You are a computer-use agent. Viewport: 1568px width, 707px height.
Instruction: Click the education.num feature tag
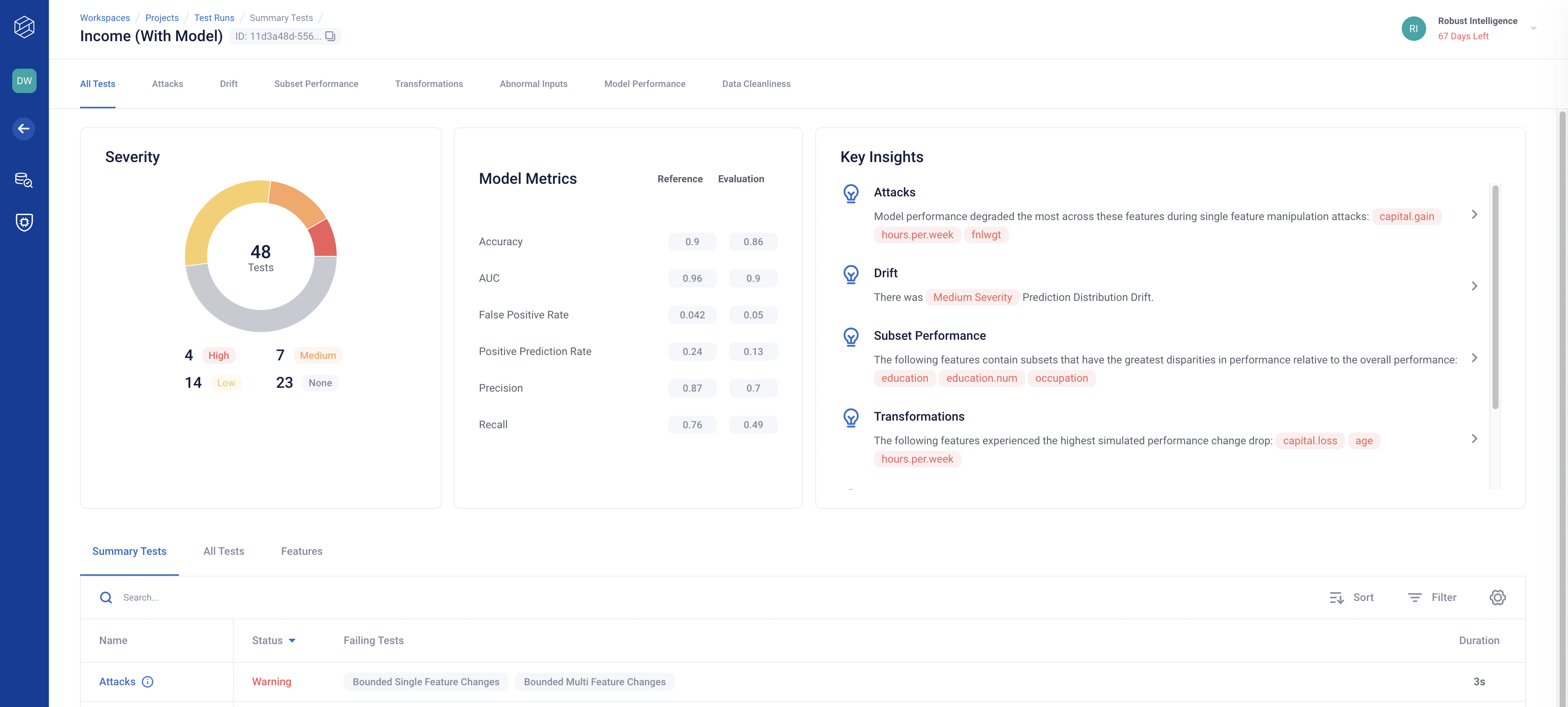[981, 378]
